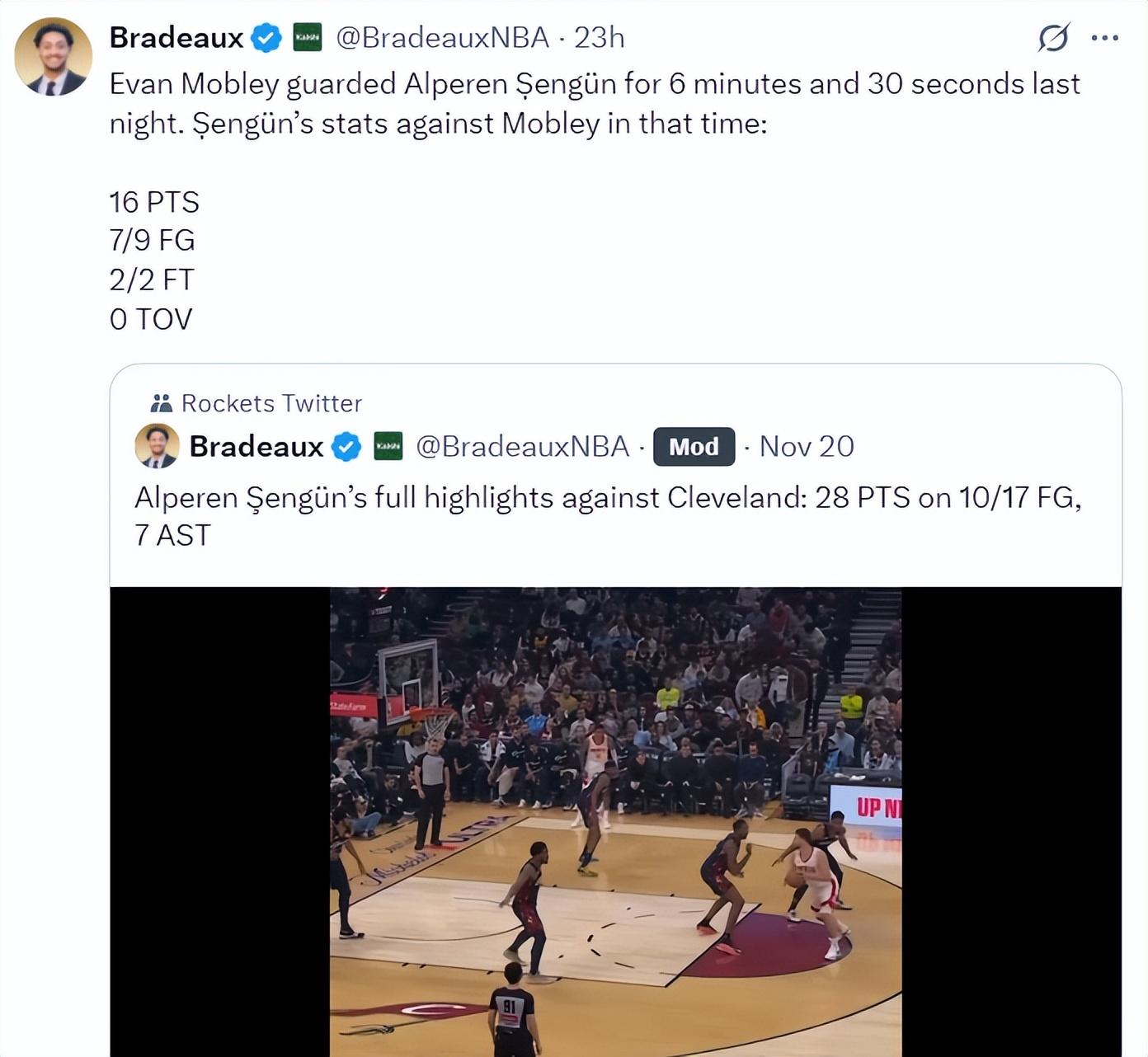Open the @BradeauxNBA handle in quoted tweet

pos(522,447)
